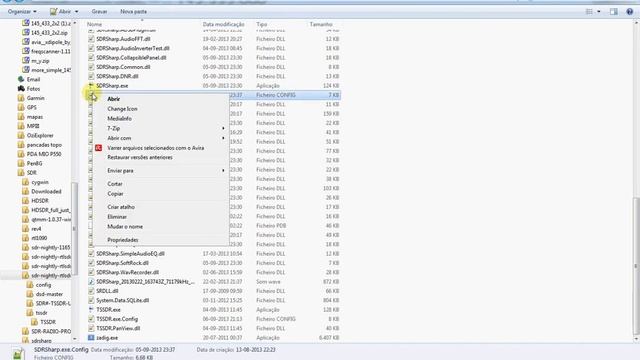Click the TSSDR.exe.Config file icon
This screenshot has height=360, width=640.
pyautogui.click(x=91, y=319)
